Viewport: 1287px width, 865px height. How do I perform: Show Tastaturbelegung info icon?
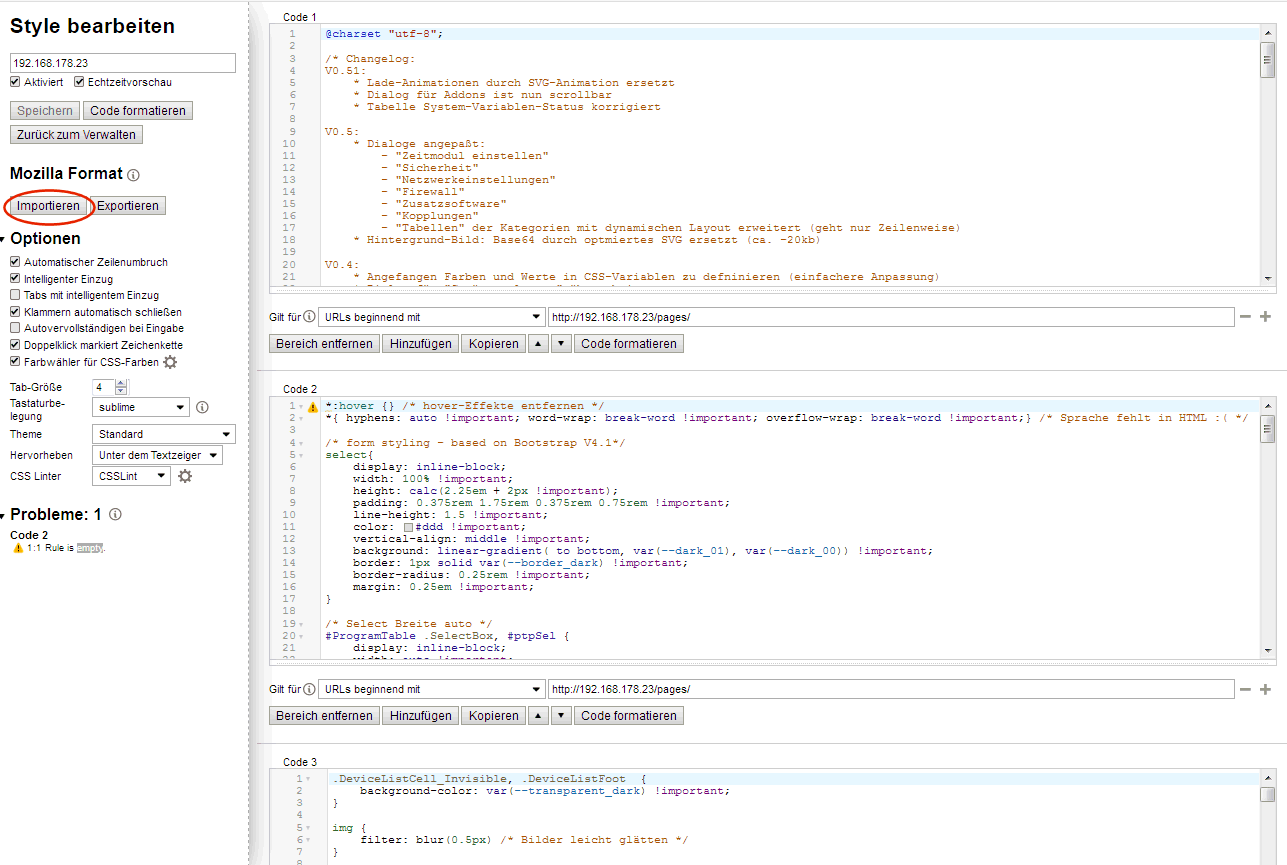(202, 408)
